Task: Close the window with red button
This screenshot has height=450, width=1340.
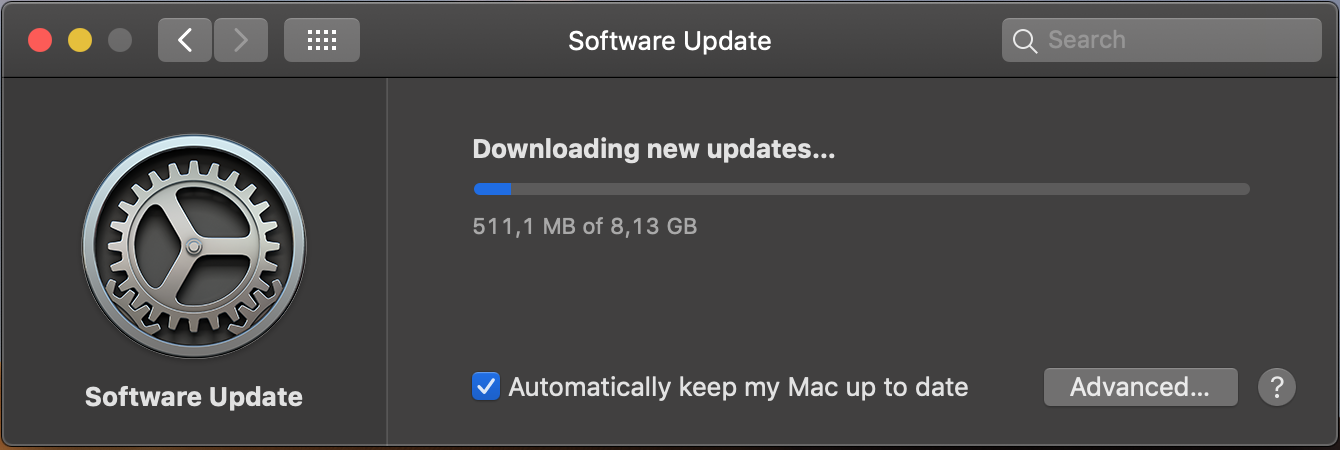Action: coord(40,40)
